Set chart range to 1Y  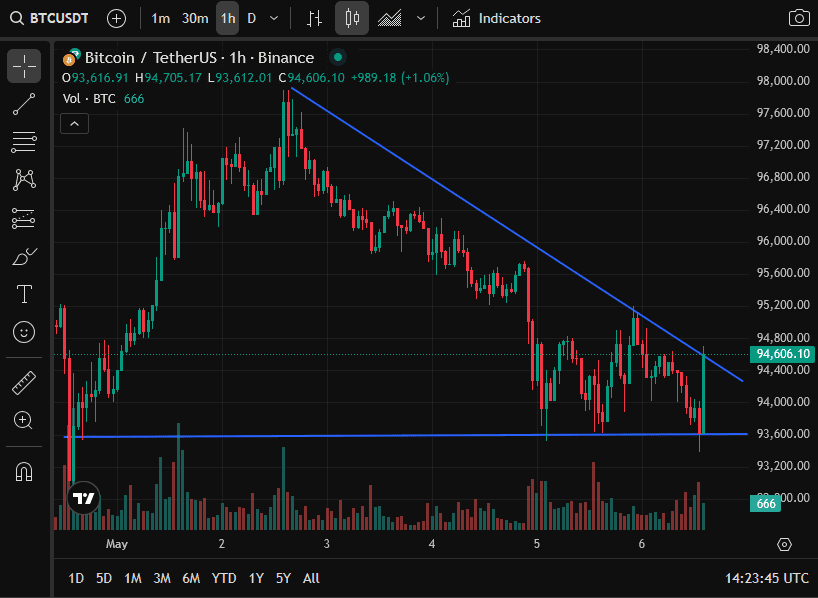coord(256,578)
